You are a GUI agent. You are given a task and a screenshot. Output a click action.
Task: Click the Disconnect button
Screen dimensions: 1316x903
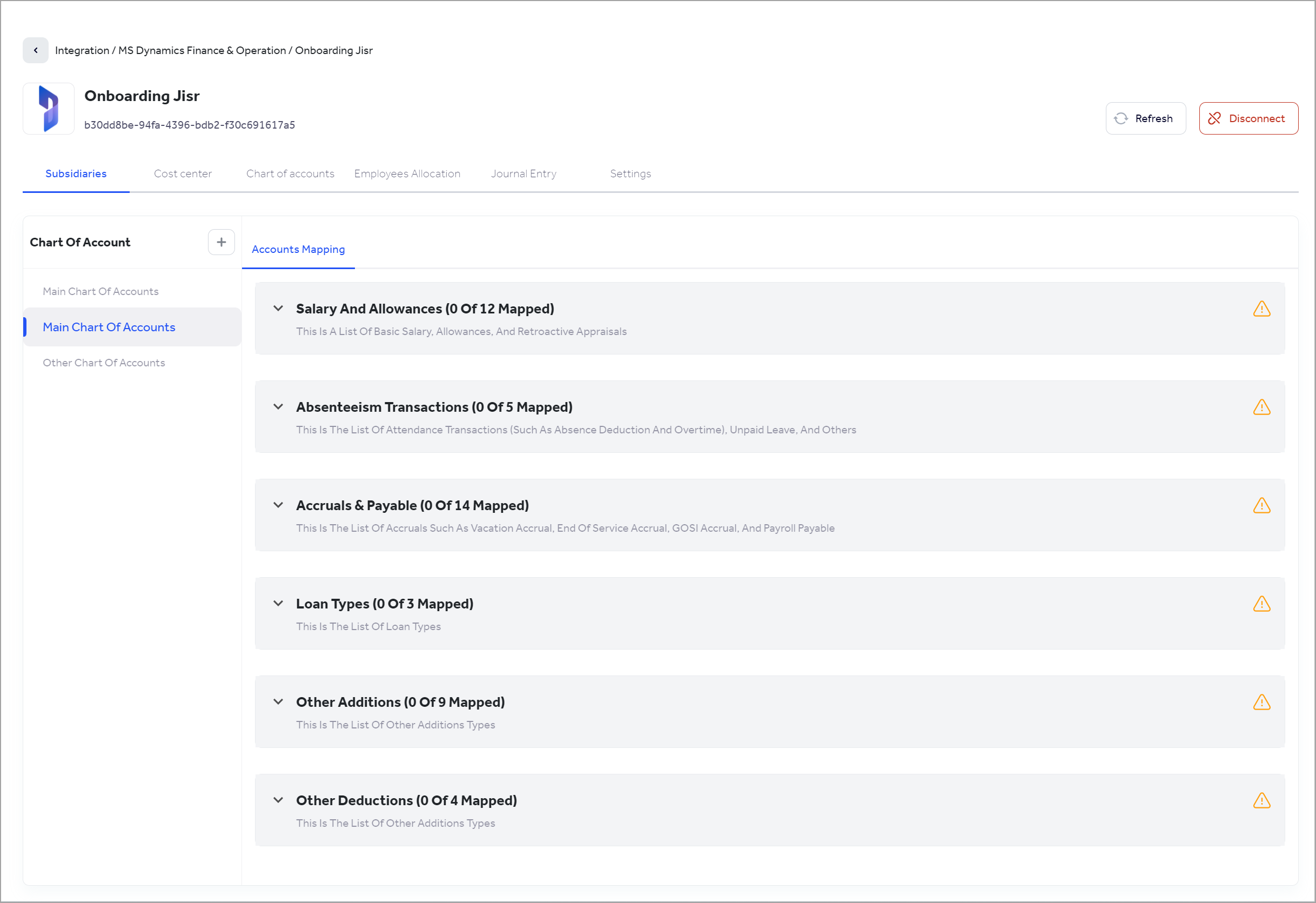point(1248,118)
